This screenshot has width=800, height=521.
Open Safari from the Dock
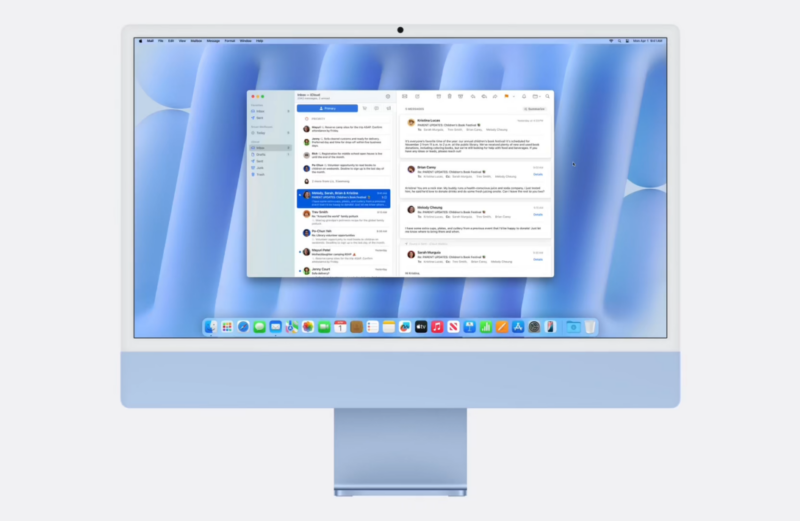243,327
